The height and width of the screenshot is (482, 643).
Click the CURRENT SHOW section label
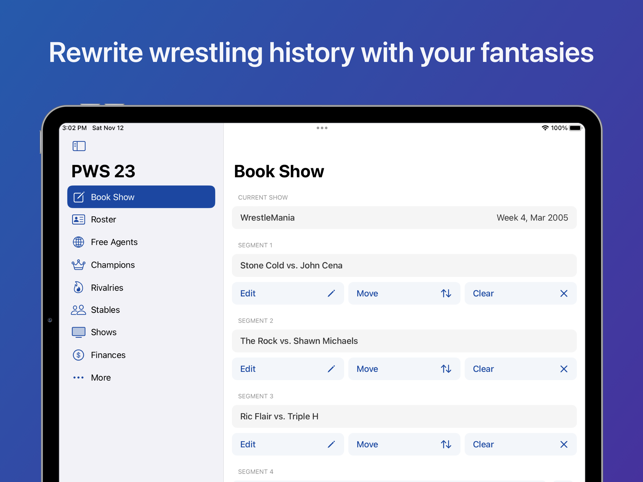(x=263, y=198)
